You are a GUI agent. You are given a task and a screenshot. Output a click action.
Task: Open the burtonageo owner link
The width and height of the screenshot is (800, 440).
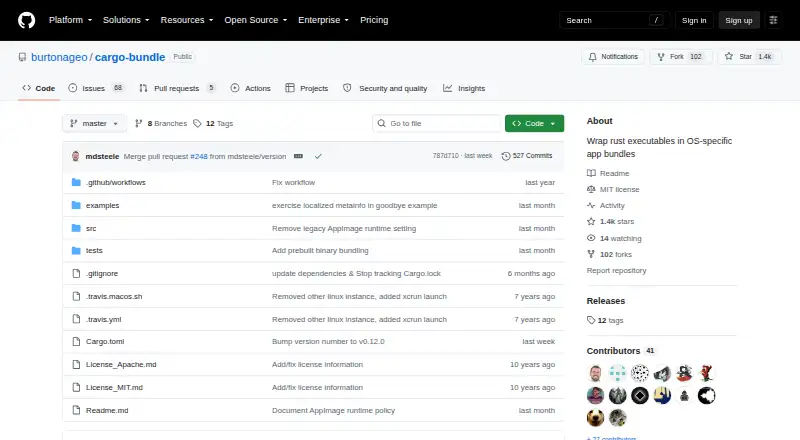click(59, 57)
